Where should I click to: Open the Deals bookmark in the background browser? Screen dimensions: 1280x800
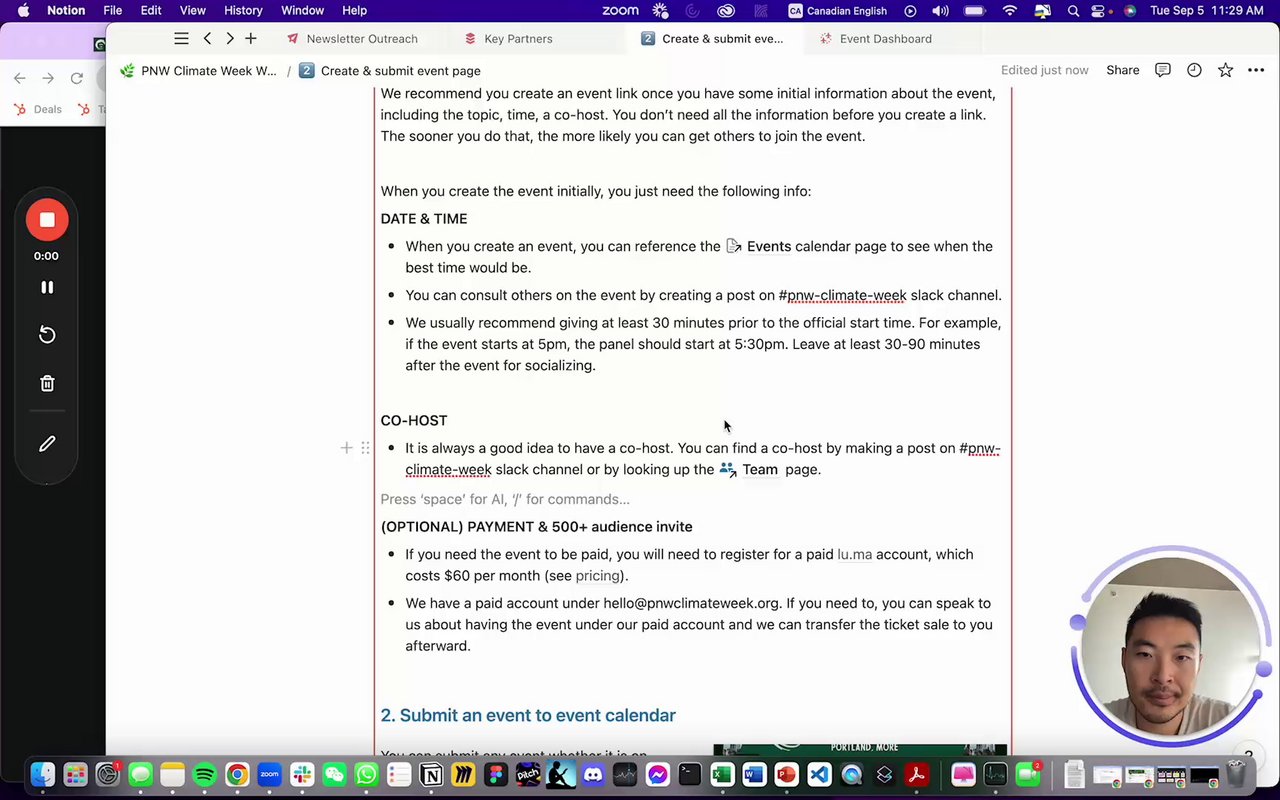[38, 109]
